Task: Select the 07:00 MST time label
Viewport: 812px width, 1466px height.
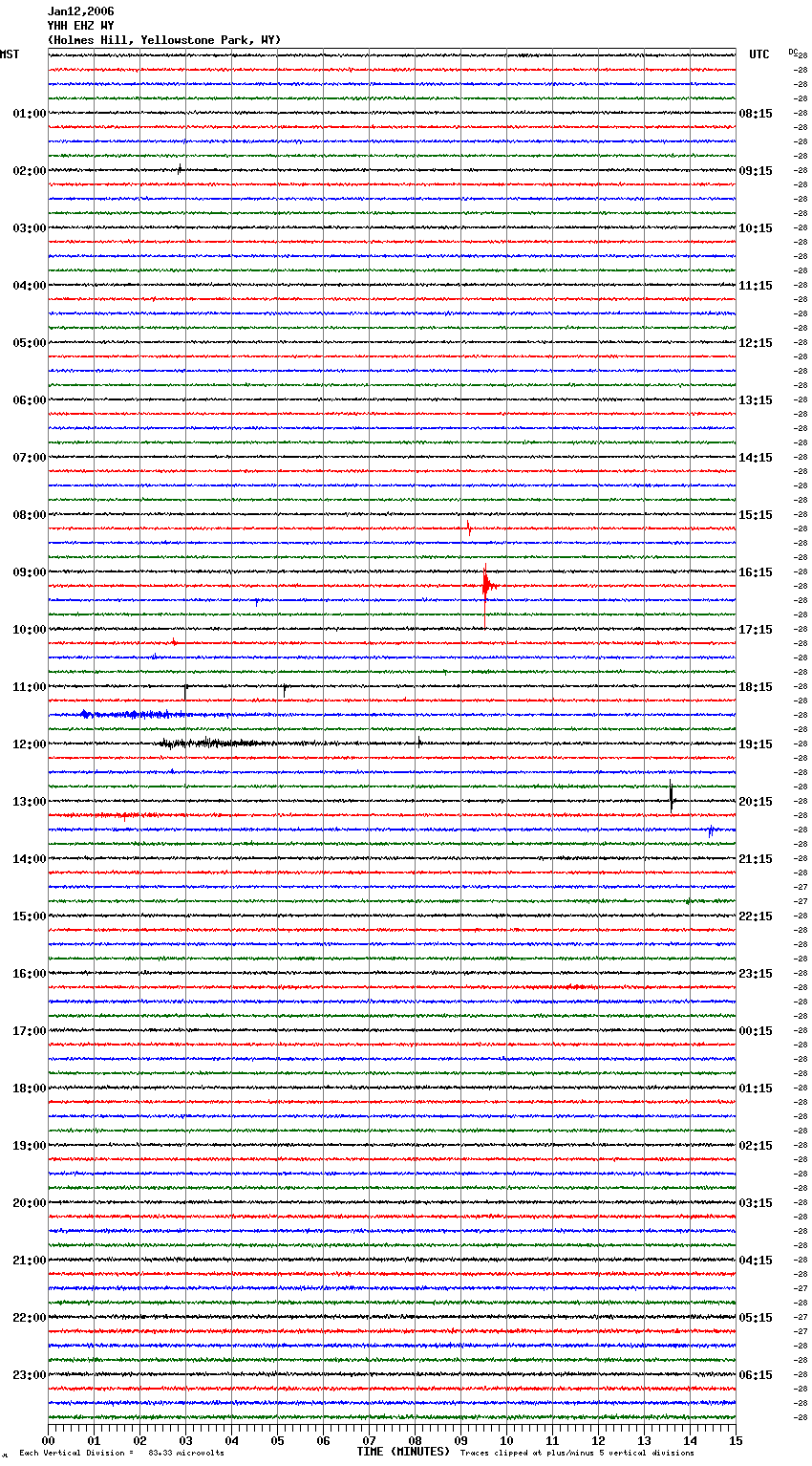Action: (x=29, y=458)
